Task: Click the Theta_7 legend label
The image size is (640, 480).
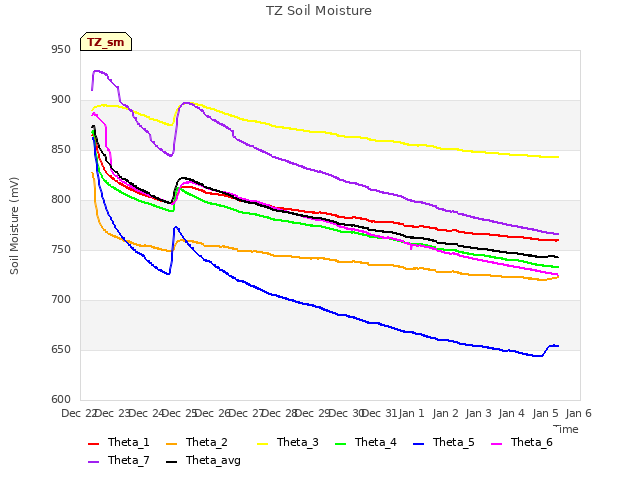Action: click(129, 460)
